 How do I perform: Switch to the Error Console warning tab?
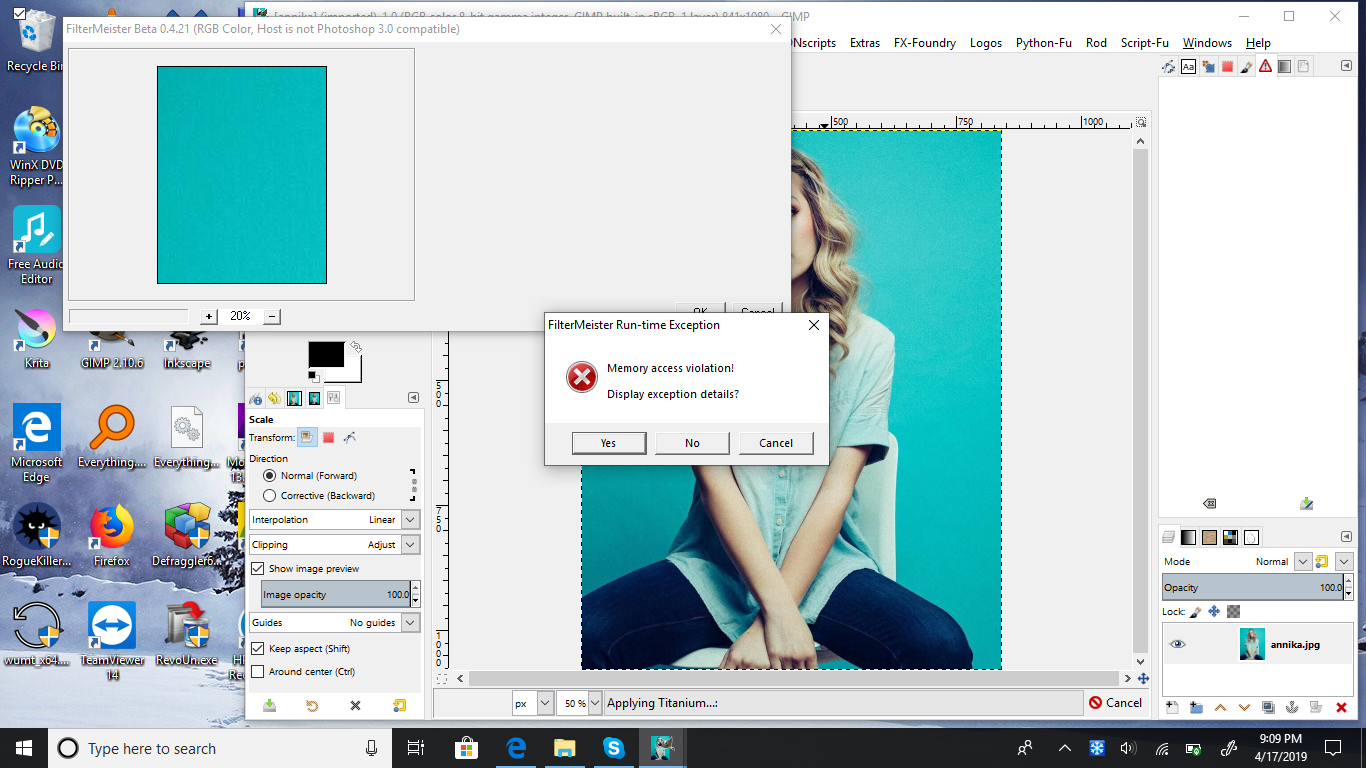1266,67
